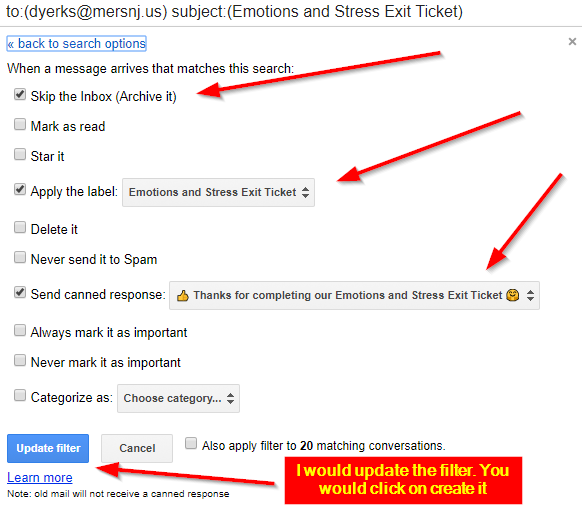Check the Delete it checkbox
This screenshot has width=582, height=506.
tap(20, 227)
